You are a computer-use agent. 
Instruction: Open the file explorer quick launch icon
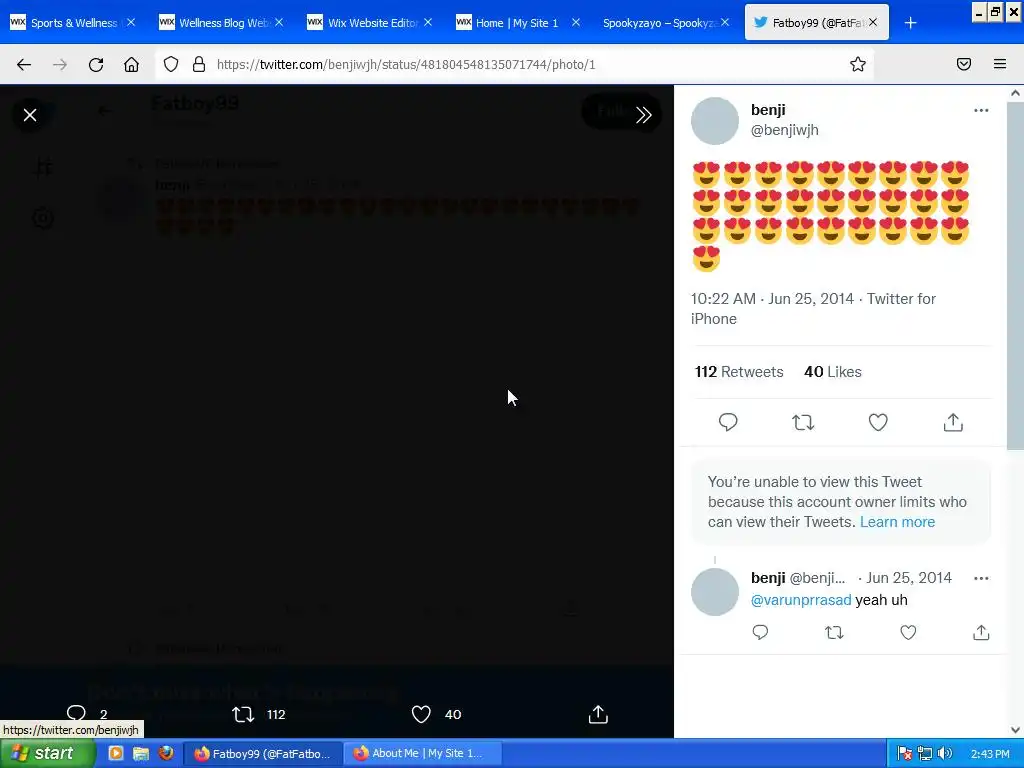141,753
